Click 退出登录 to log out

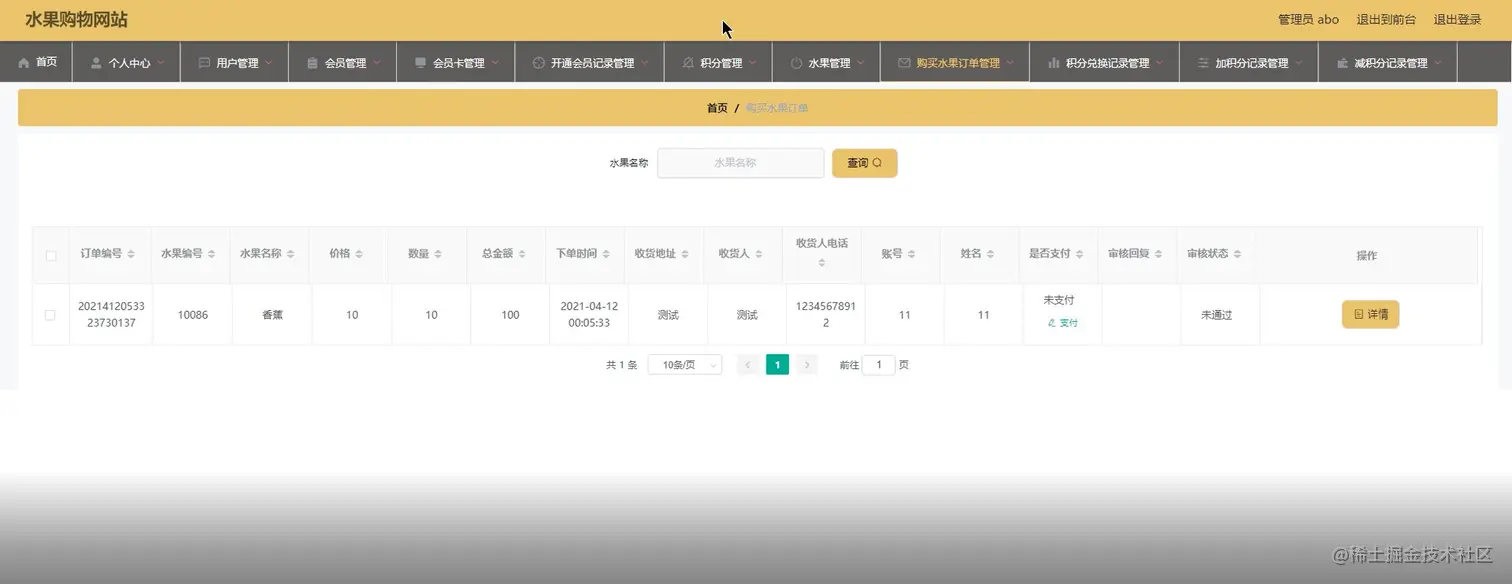click(1457, 19)
